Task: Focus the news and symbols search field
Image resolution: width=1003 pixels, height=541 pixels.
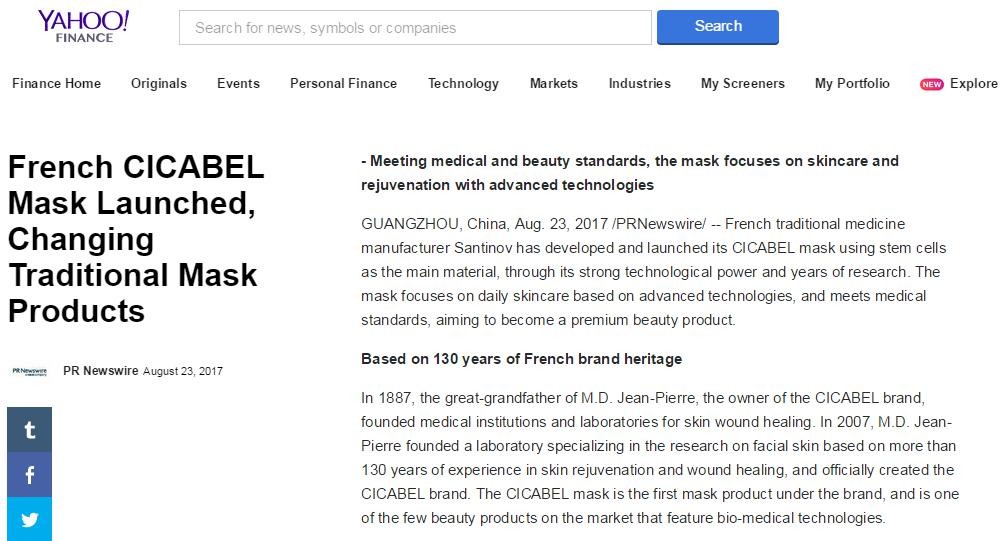Action: pos(415,27)
